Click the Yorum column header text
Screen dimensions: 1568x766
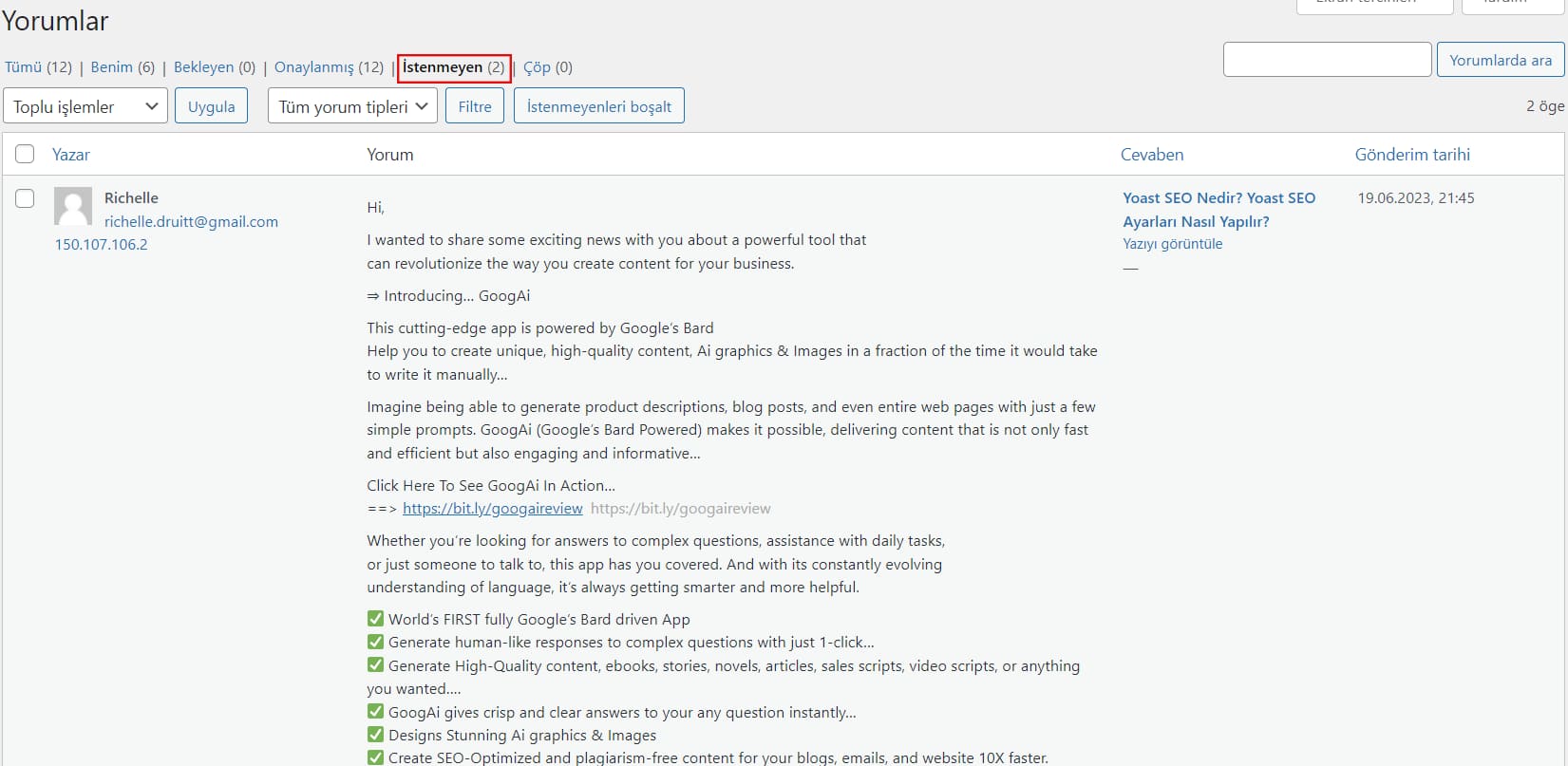coord(390,154)
